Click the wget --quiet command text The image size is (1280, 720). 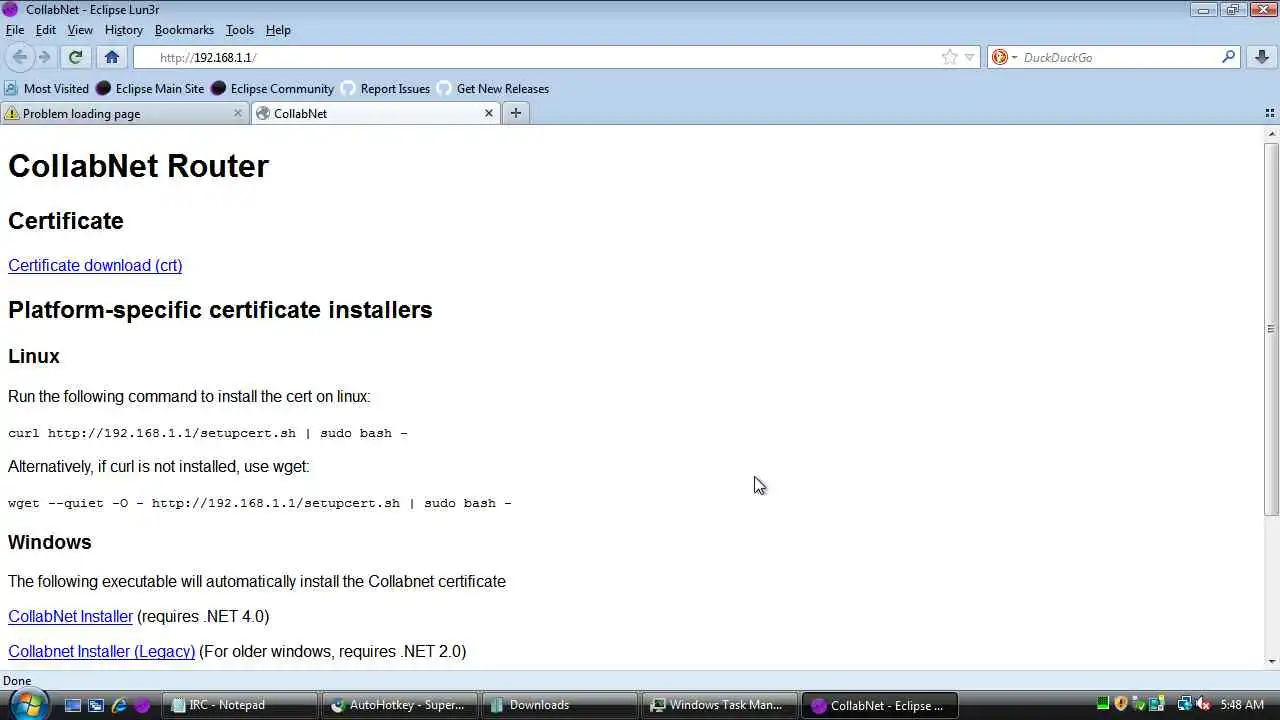pos(260,503)
